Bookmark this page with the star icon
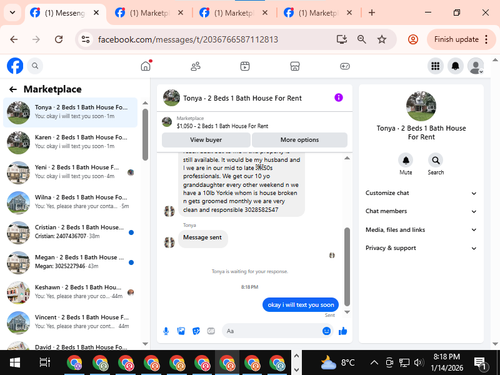The width and height of the screenshot is (500, 375). pyautogui.click(x=382, y=39)
